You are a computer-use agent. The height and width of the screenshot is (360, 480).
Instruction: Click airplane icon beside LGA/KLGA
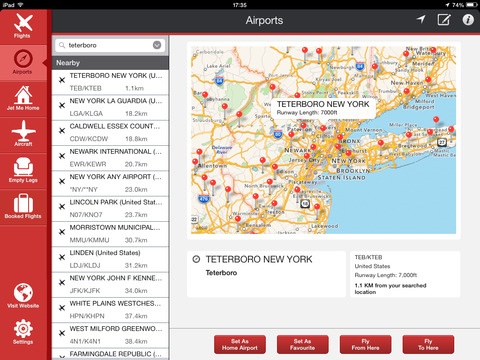click(x=62, y=105)
